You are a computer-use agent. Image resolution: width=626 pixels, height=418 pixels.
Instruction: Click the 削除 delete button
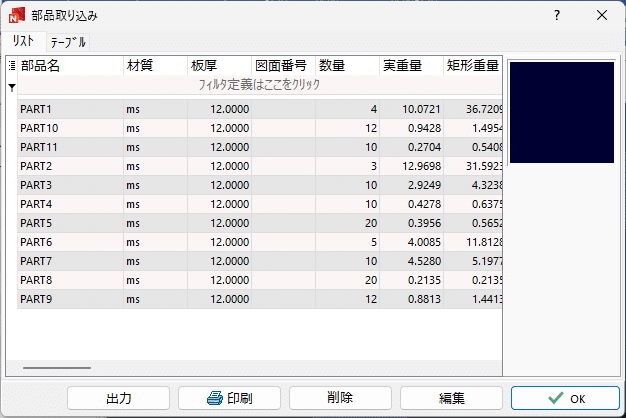tap(340, 398)
